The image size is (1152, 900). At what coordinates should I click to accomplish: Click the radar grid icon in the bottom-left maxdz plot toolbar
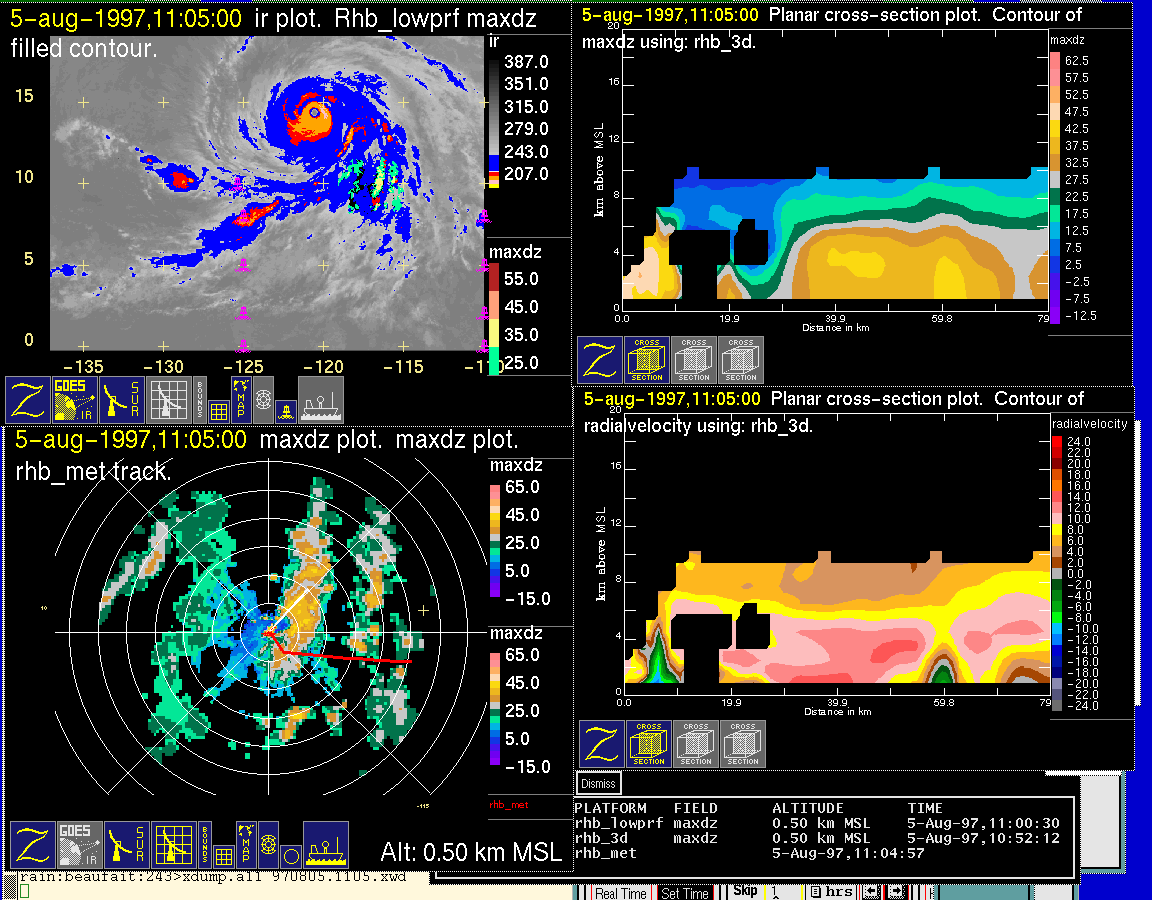click(x=171, y=845)
